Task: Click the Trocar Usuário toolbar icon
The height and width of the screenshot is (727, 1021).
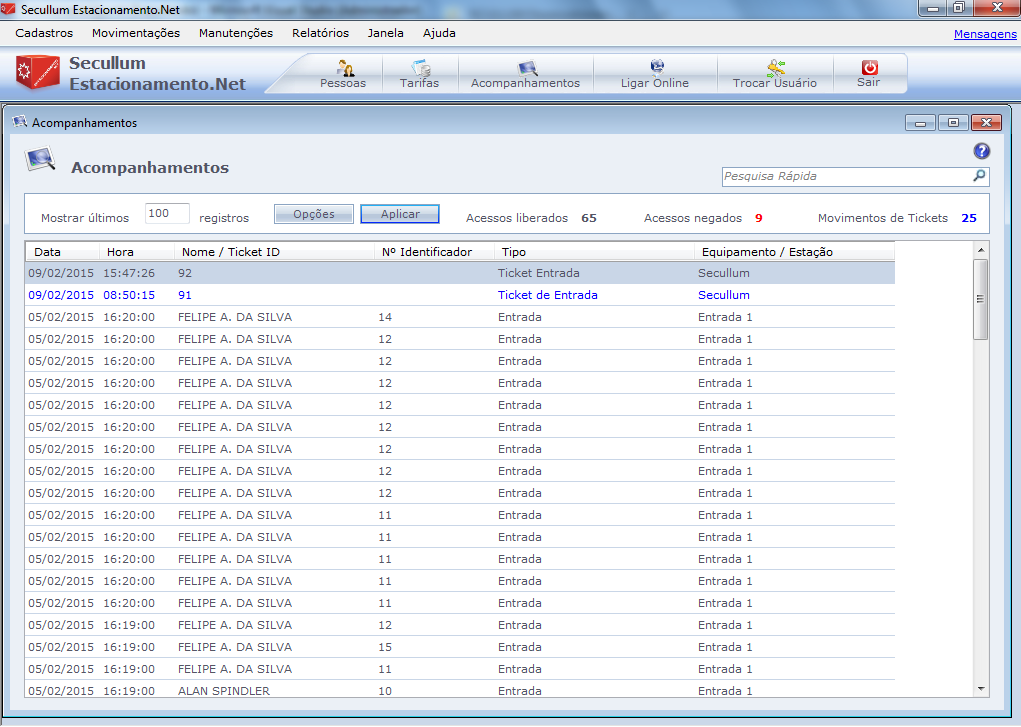Action: (x=775, y=67)
